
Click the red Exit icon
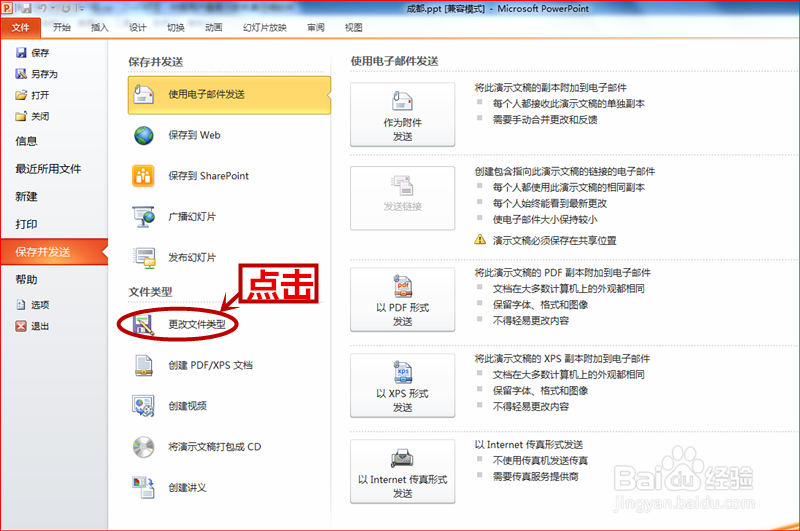click(x=21, y=326)
